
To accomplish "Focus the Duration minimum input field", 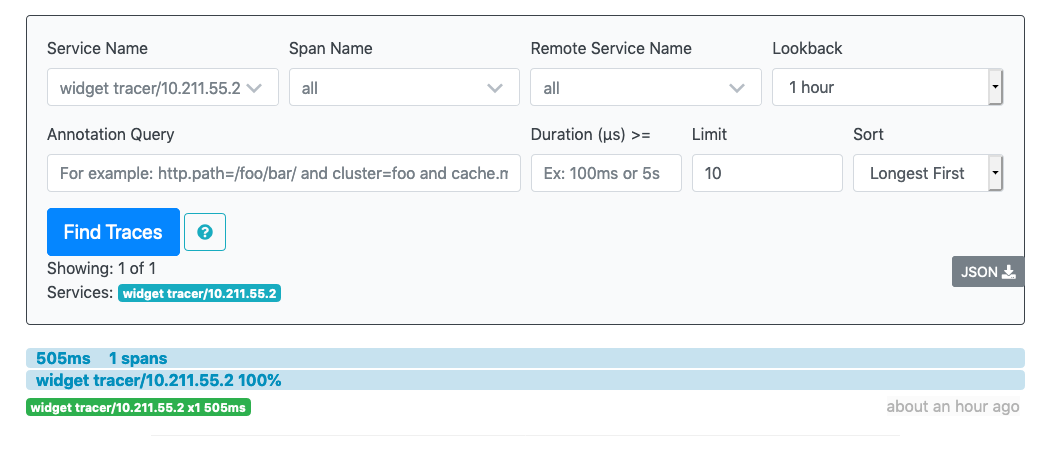I will click(606, 173).
